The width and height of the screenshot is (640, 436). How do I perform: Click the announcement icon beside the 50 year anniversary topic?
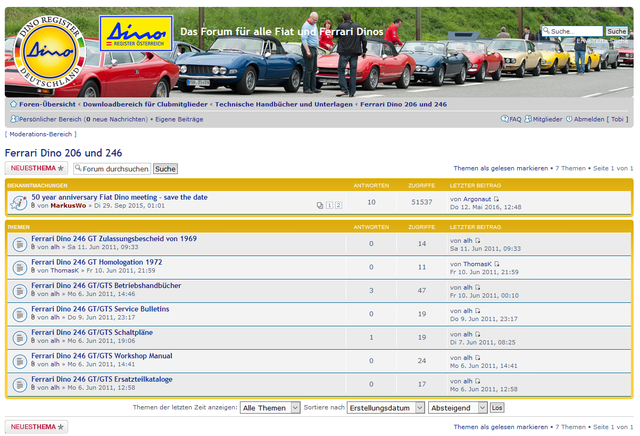pos(19,202)
